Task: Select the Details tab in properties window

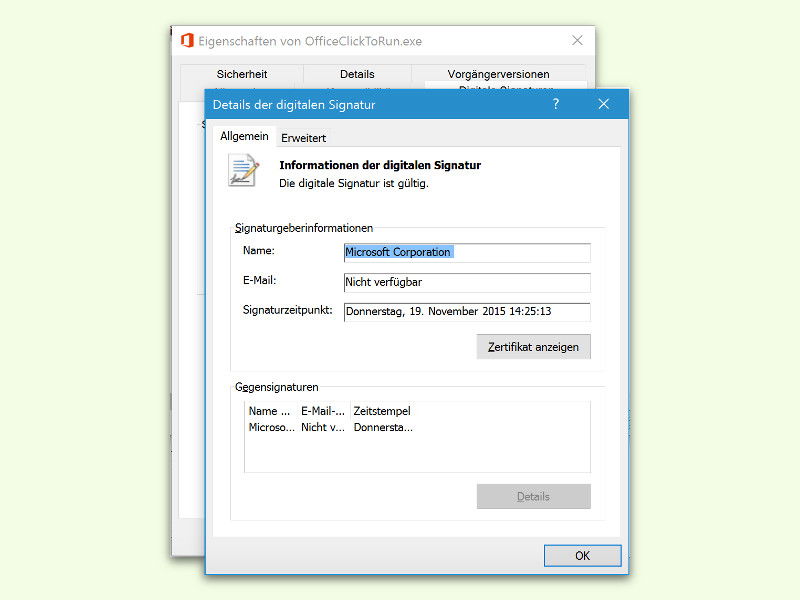Action: [357, 74]
